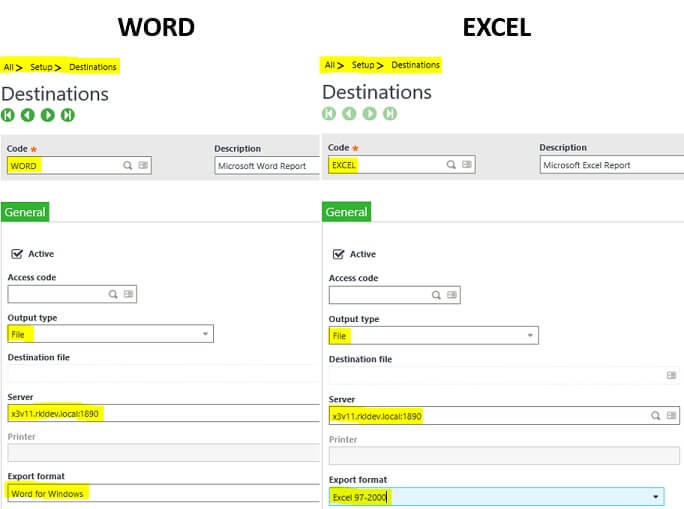Click Printer field in EXCEL panel
Screen dimensions: 684x509
504,455
